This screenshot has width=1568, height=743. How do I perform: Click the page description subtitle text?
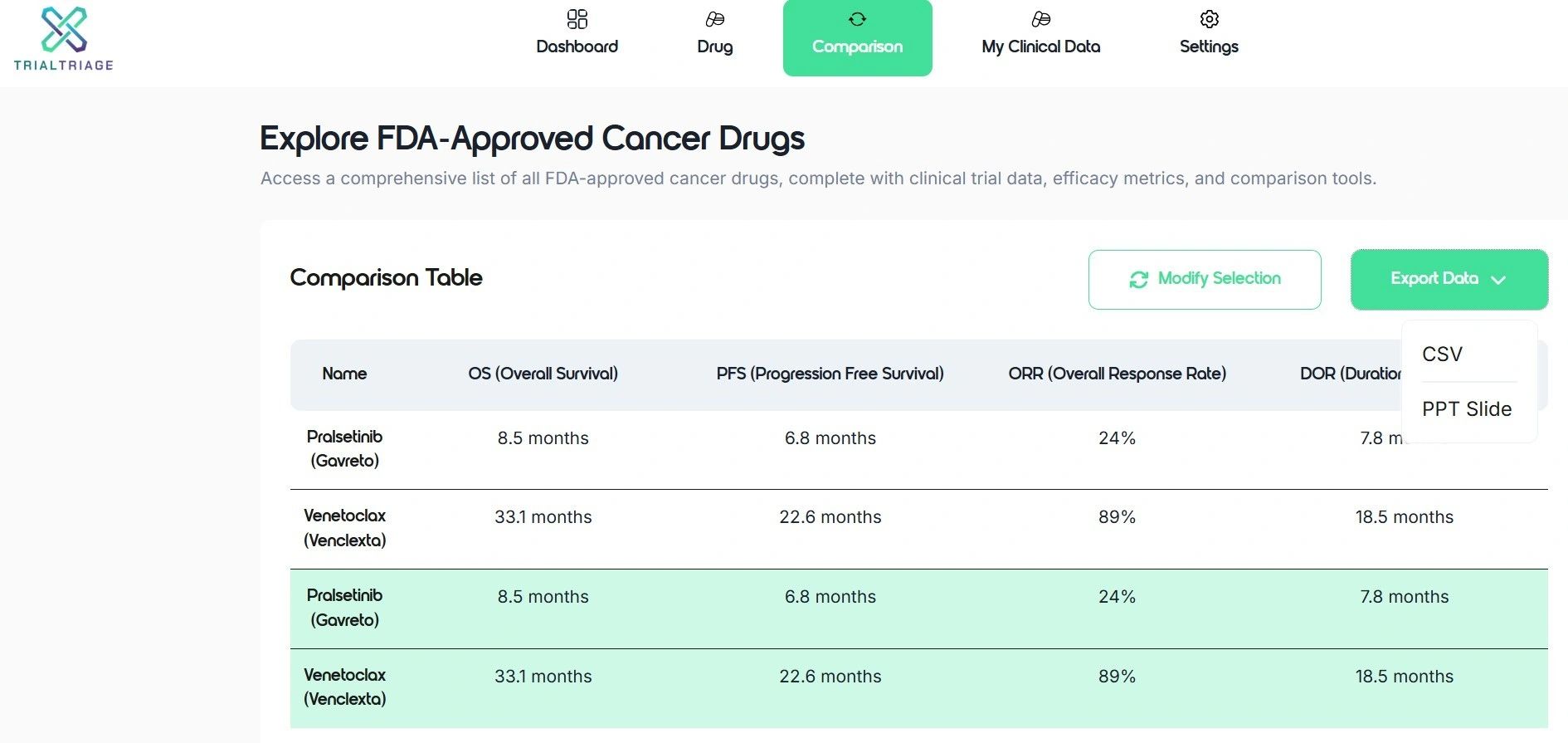819,178
